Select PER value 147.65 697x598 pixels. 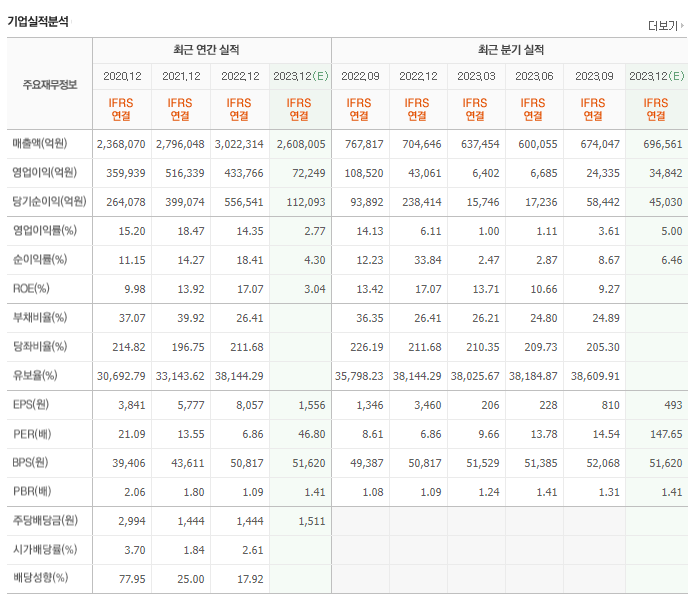(x=666, y=434)
